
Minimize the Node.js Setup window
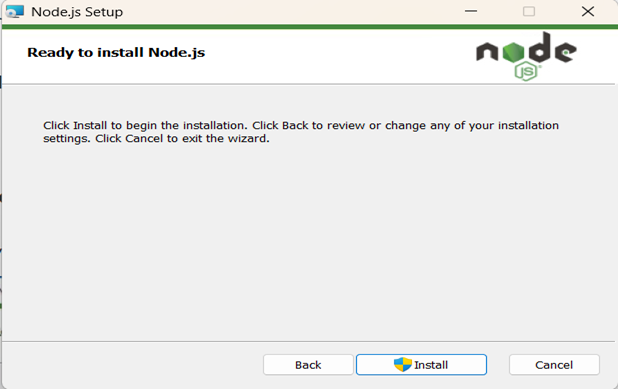(471, 11)
